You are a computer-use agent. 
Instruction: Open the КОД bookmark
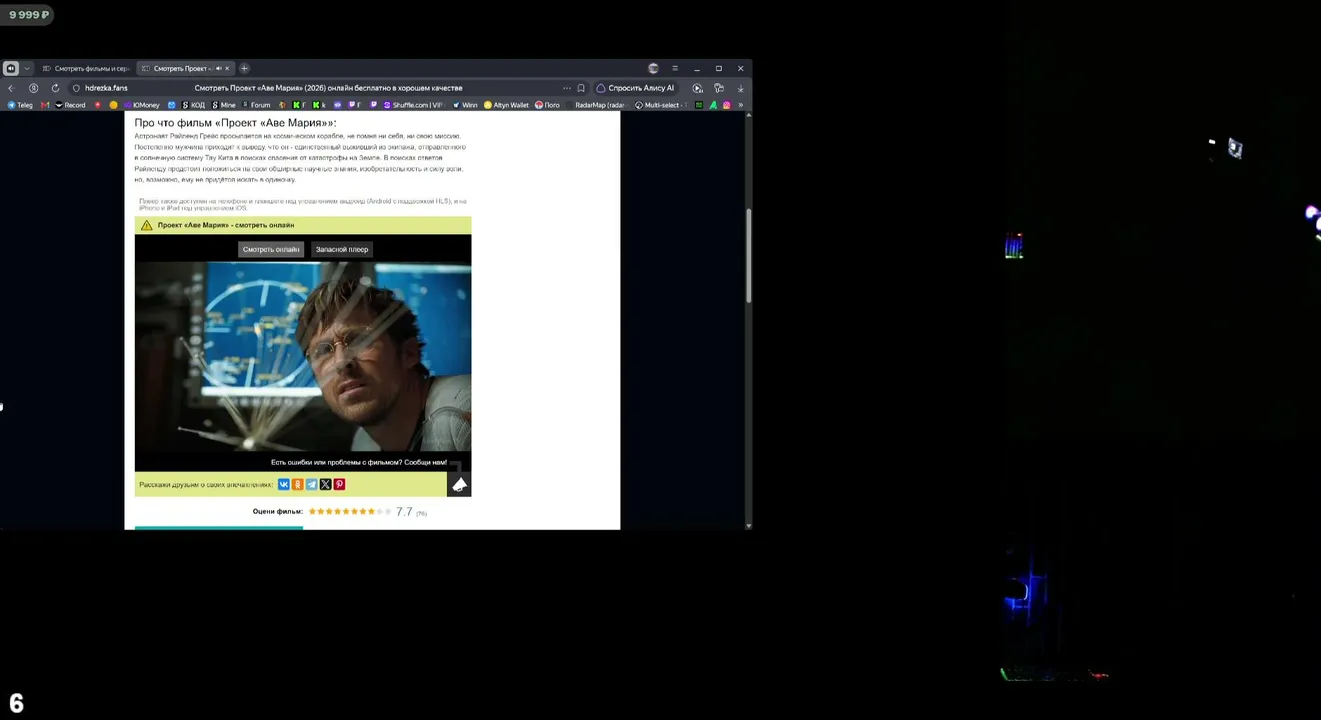tap(194, 105)
